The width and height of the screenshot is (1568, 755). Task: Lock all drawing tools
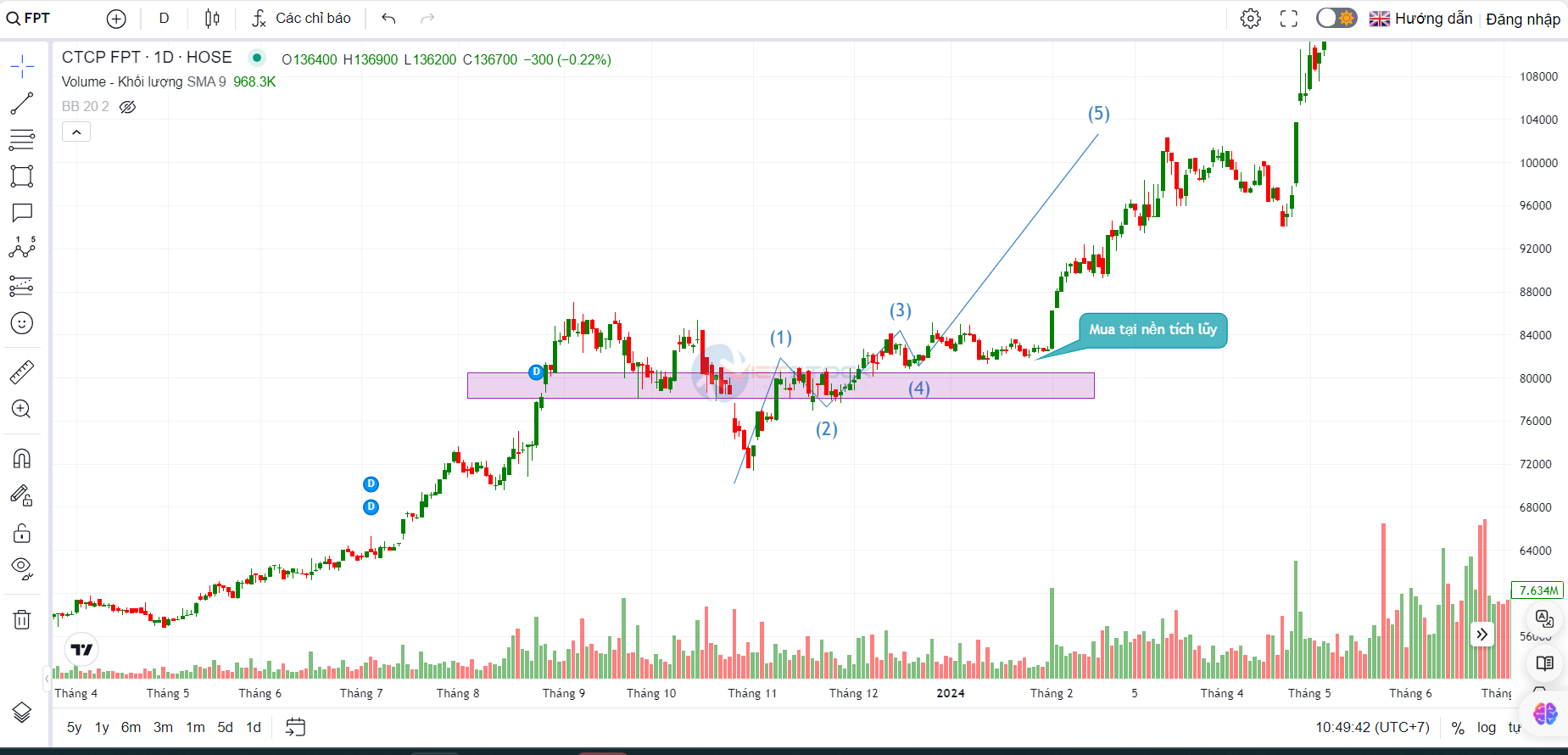(22, 533)
